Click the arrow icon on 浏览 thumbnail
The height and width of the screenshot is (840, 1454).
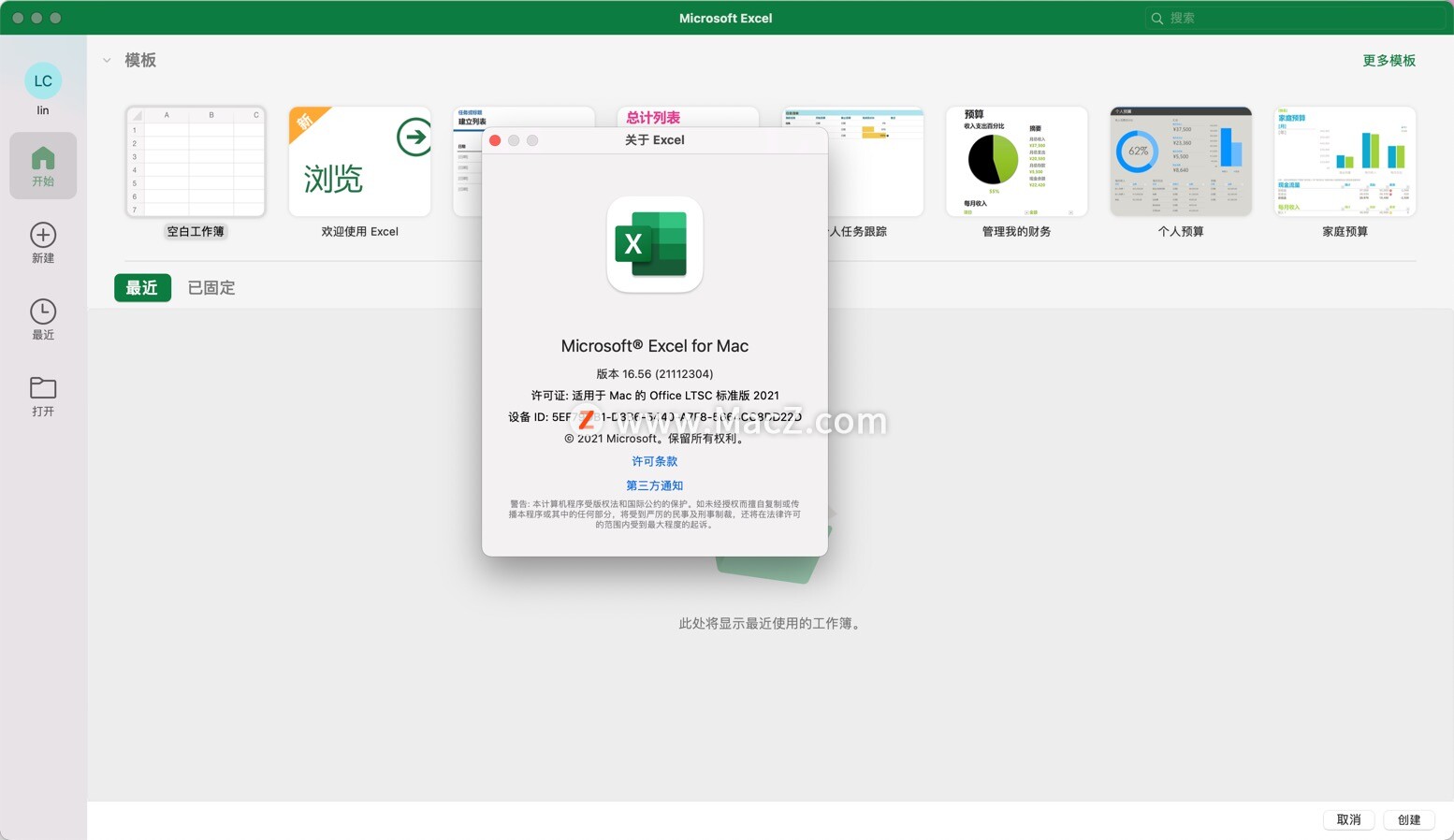[414, 138]
